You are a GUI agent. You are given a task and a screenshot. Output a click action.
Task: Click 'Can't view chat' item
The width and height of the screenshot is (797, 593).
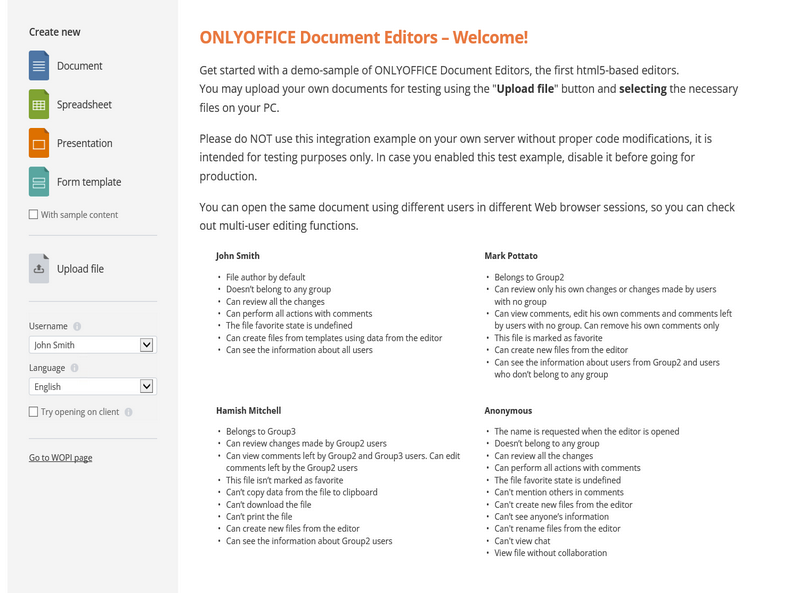[522, 541]
